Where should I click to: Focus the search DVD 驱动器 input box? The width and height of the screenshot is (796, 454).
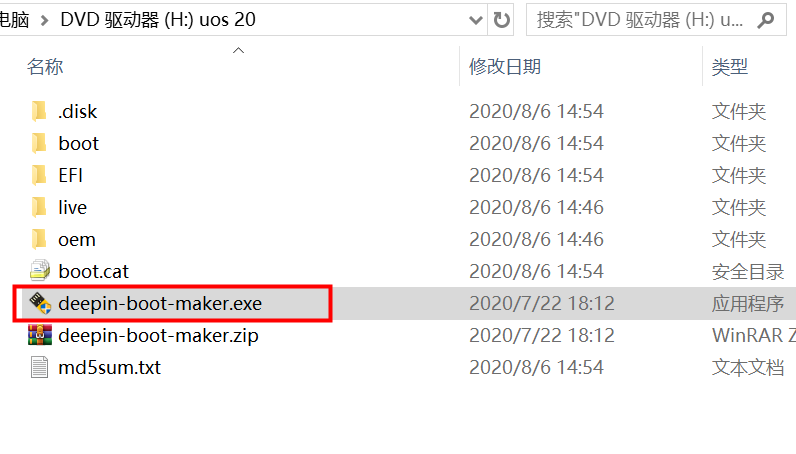coord(641,20)
